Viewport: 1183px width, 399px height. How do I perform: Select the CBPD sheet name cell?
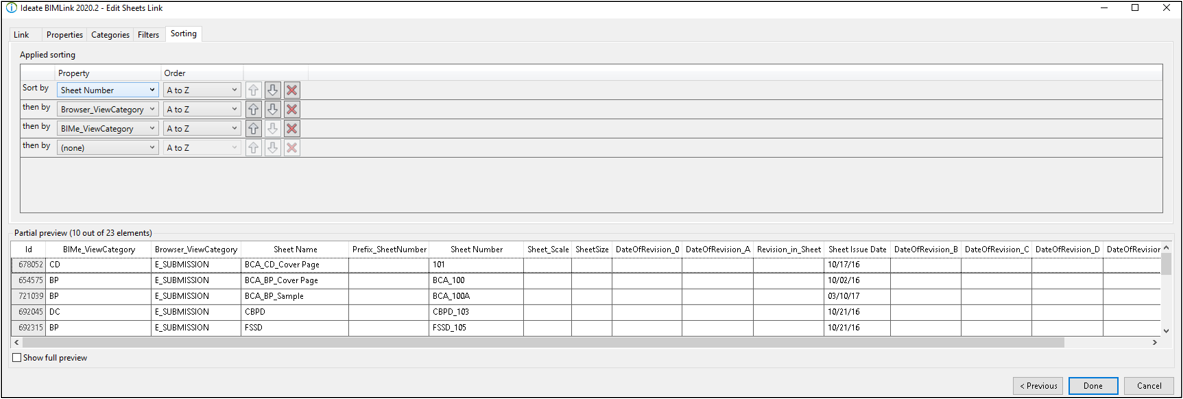[x=296, y=312]
